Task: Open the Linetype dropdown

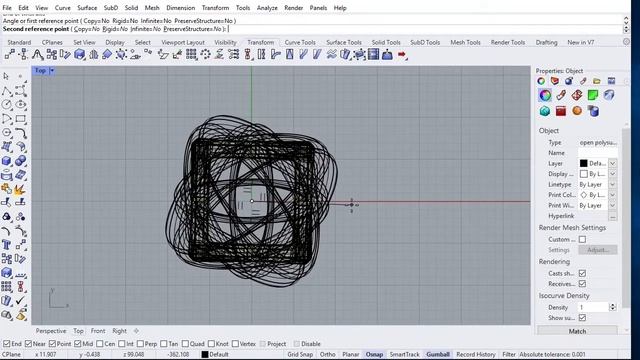Action: [613, 184]
